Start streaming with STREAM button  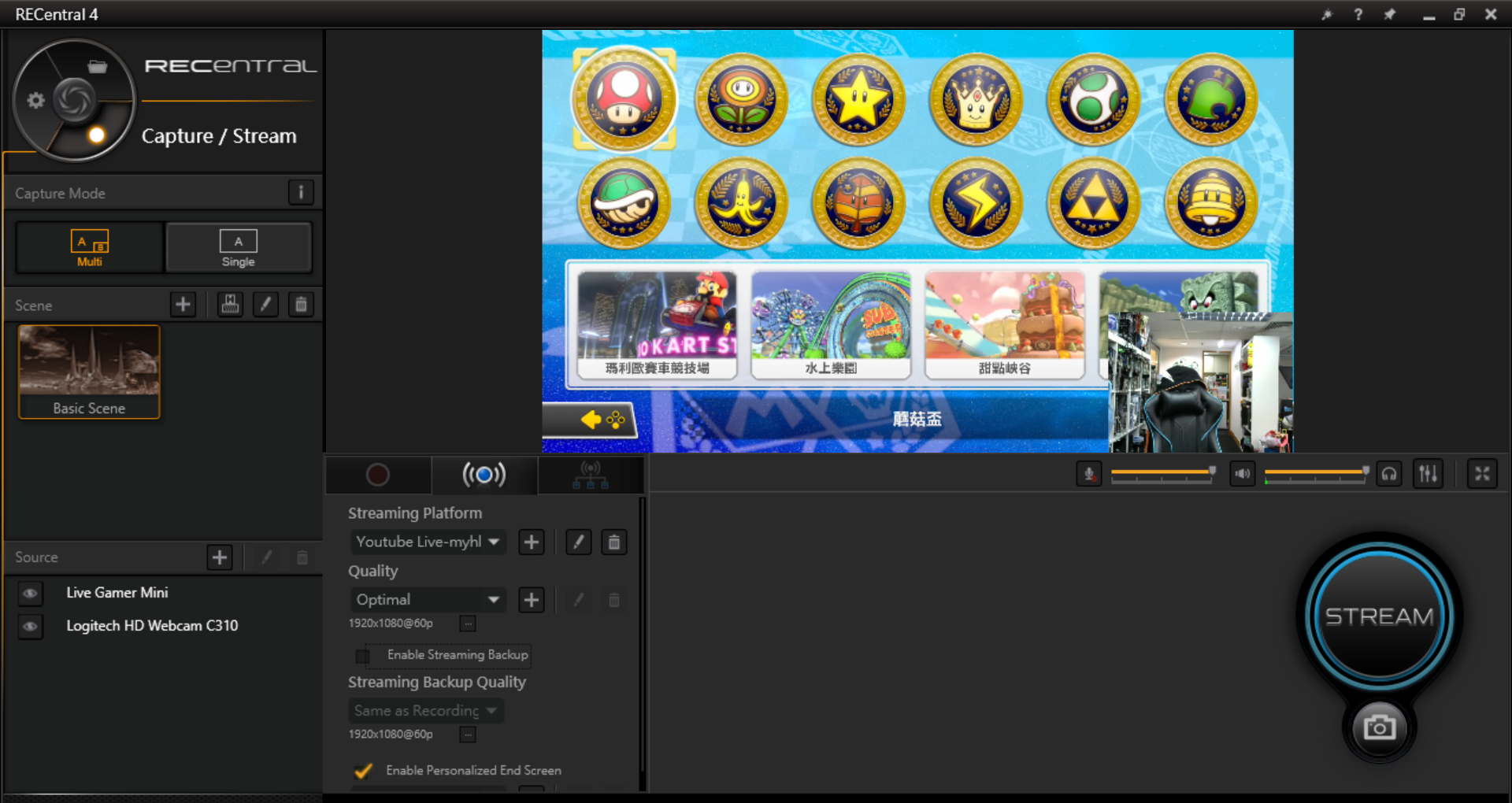pos(1380,616)
